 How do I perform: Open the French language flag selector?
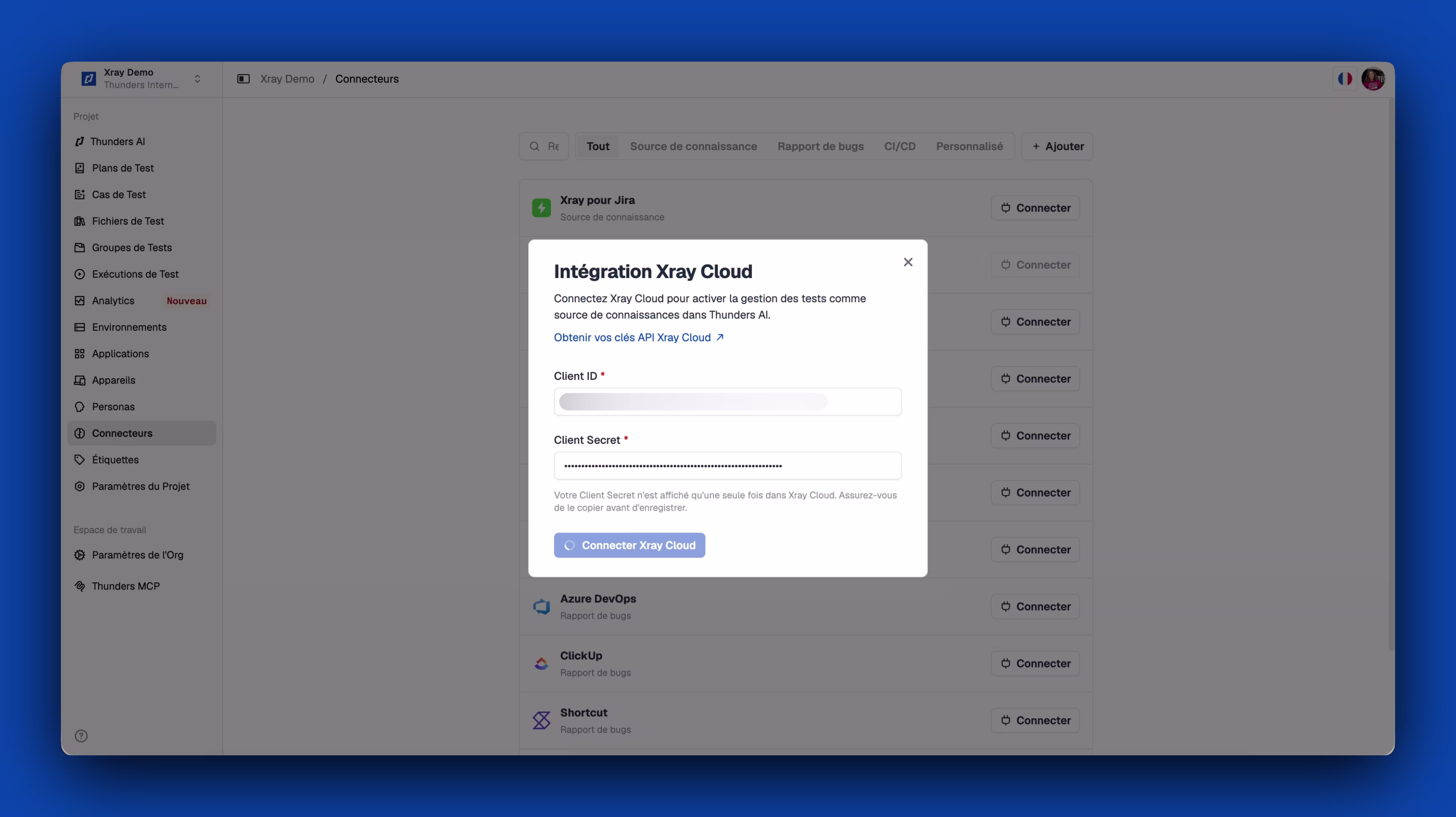1345,79
